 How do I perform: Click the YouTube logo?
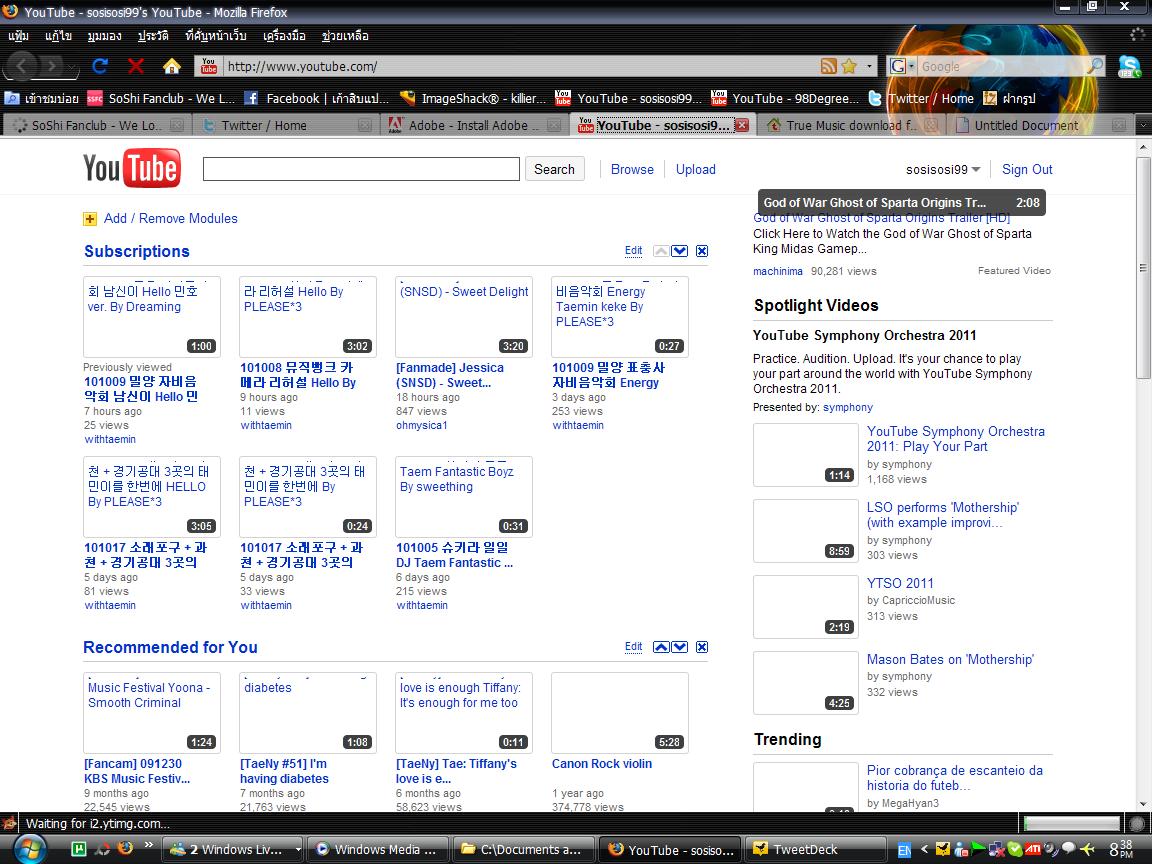[x=132, y=168]
